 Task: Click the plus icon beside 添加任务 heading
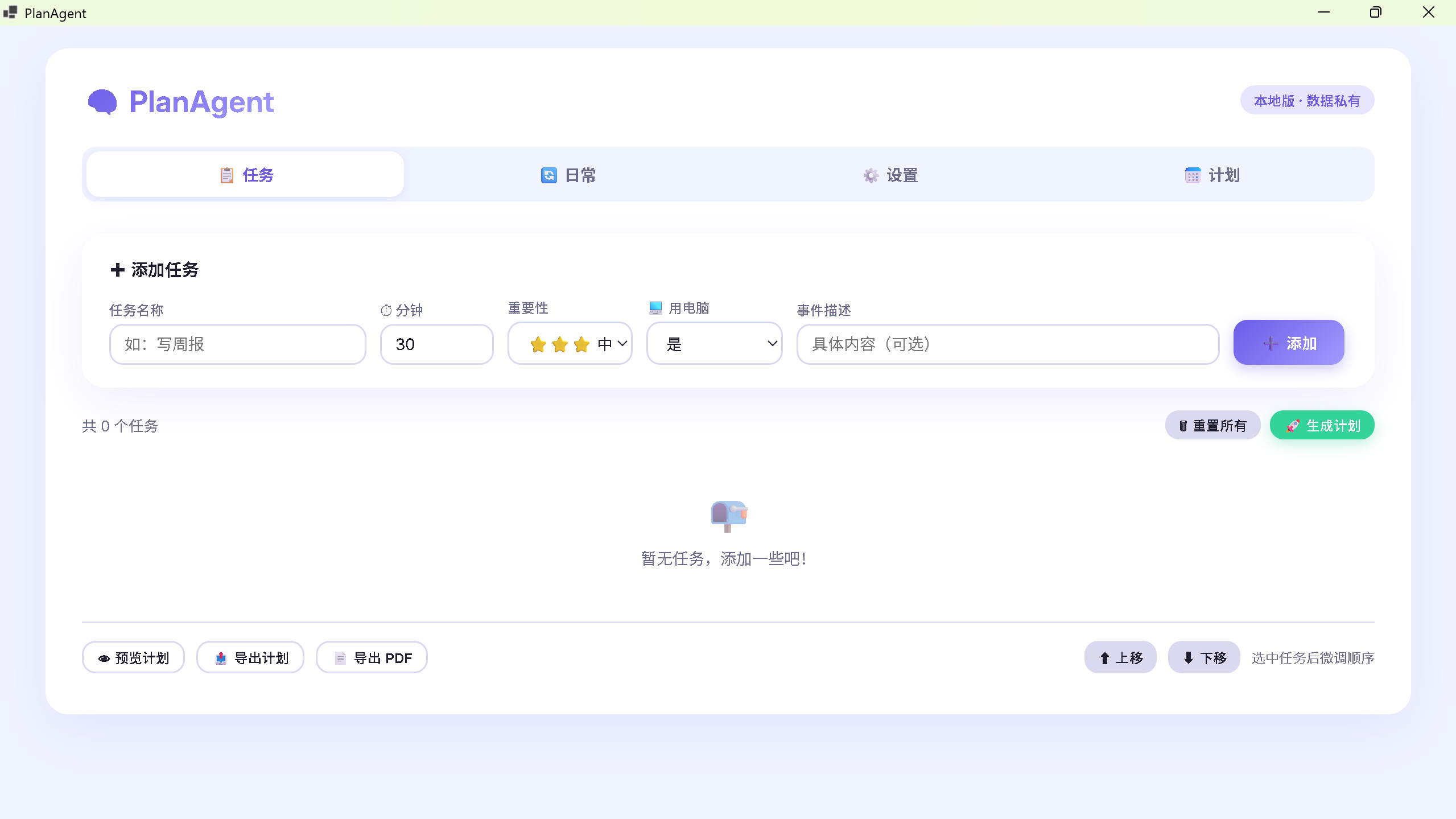click(117, 269)
